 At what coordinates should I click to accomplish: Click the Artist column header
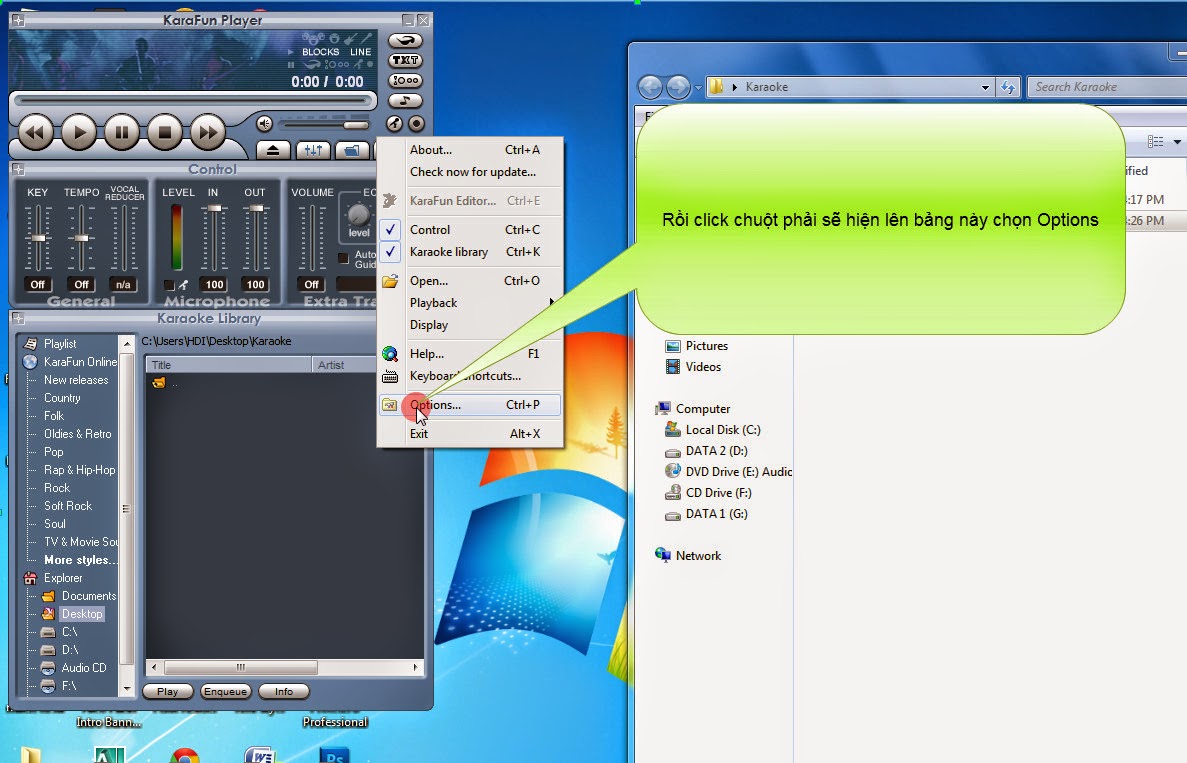344,365
